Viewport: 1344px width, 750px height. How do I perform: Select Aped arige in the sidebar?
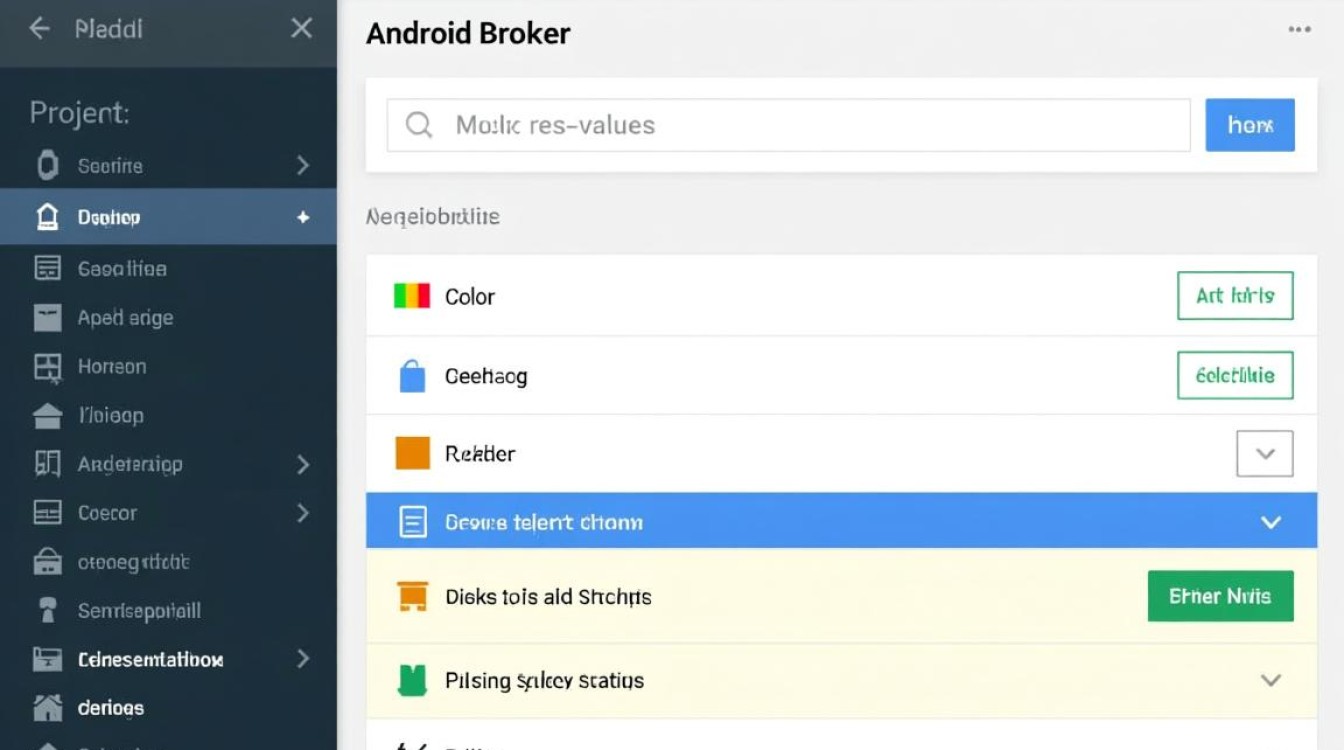125,318
